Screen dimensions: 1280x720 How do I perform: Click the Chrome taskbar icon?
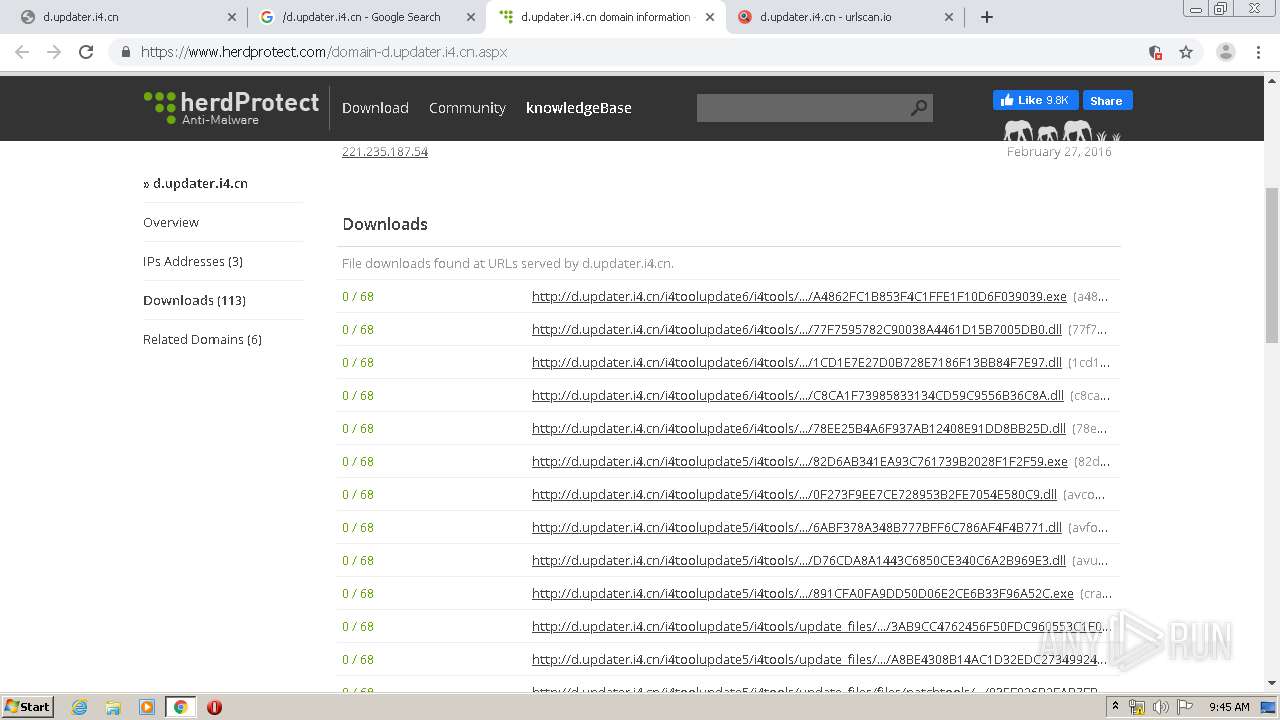(180, 707)
